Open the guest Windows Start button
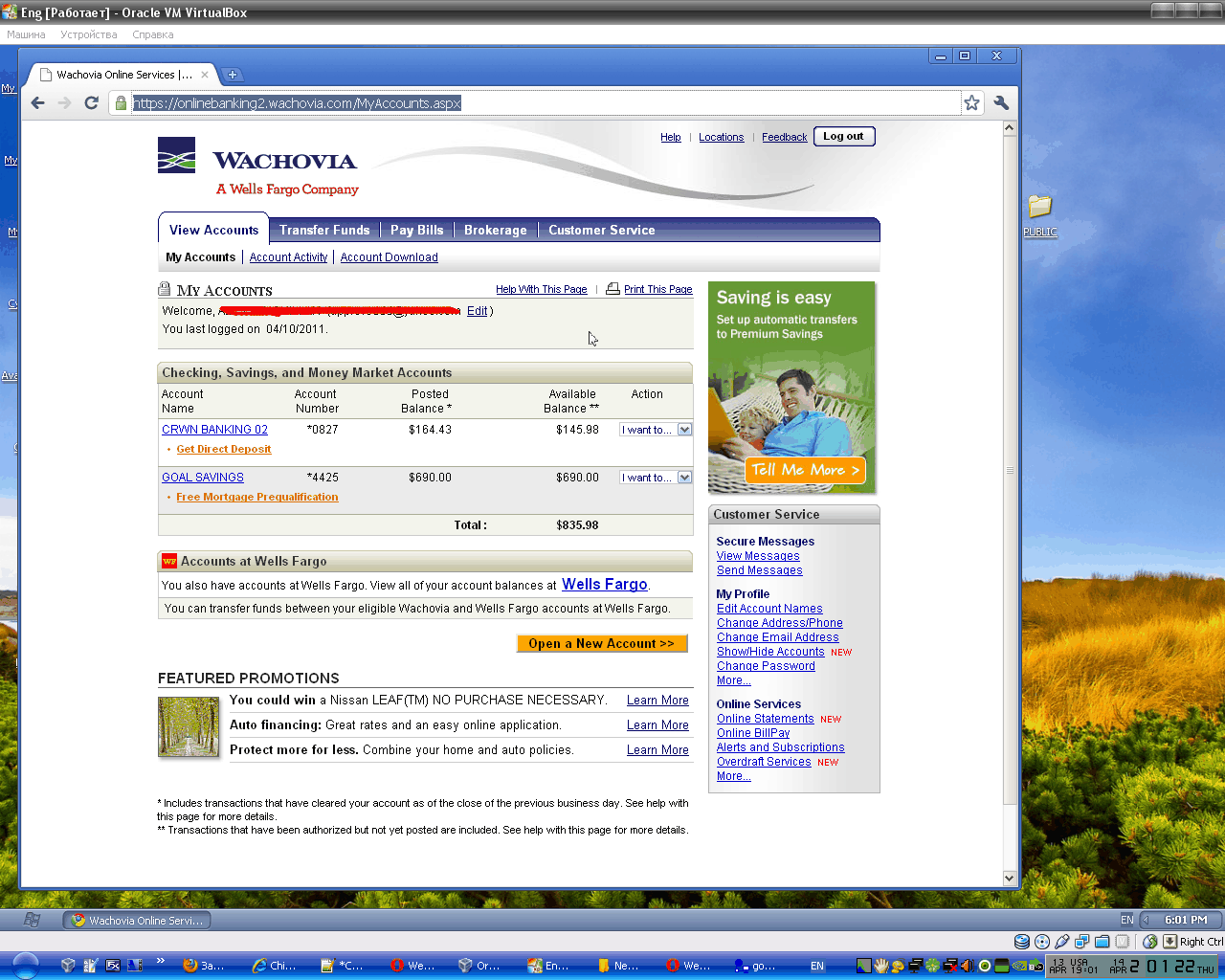Image resolution: width=1225 pixels, height=980 pixels. point(32,920)
